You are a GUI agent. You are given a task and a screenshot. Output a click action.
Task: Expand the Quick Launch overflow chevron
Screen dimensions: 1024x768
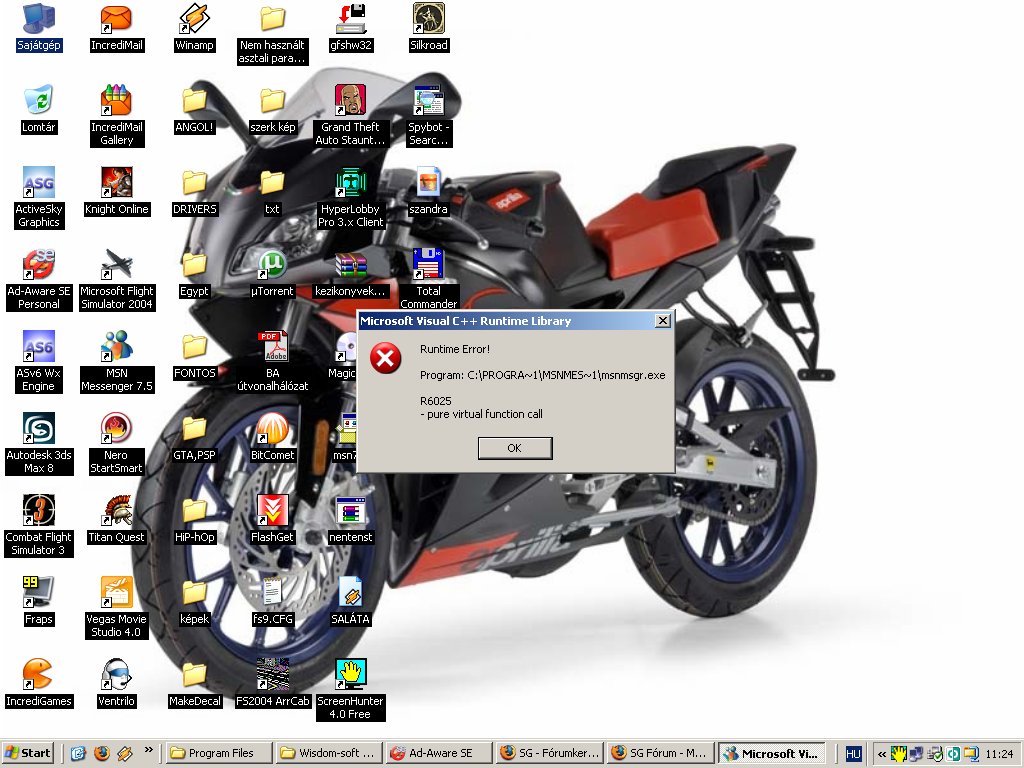point(150,750)
